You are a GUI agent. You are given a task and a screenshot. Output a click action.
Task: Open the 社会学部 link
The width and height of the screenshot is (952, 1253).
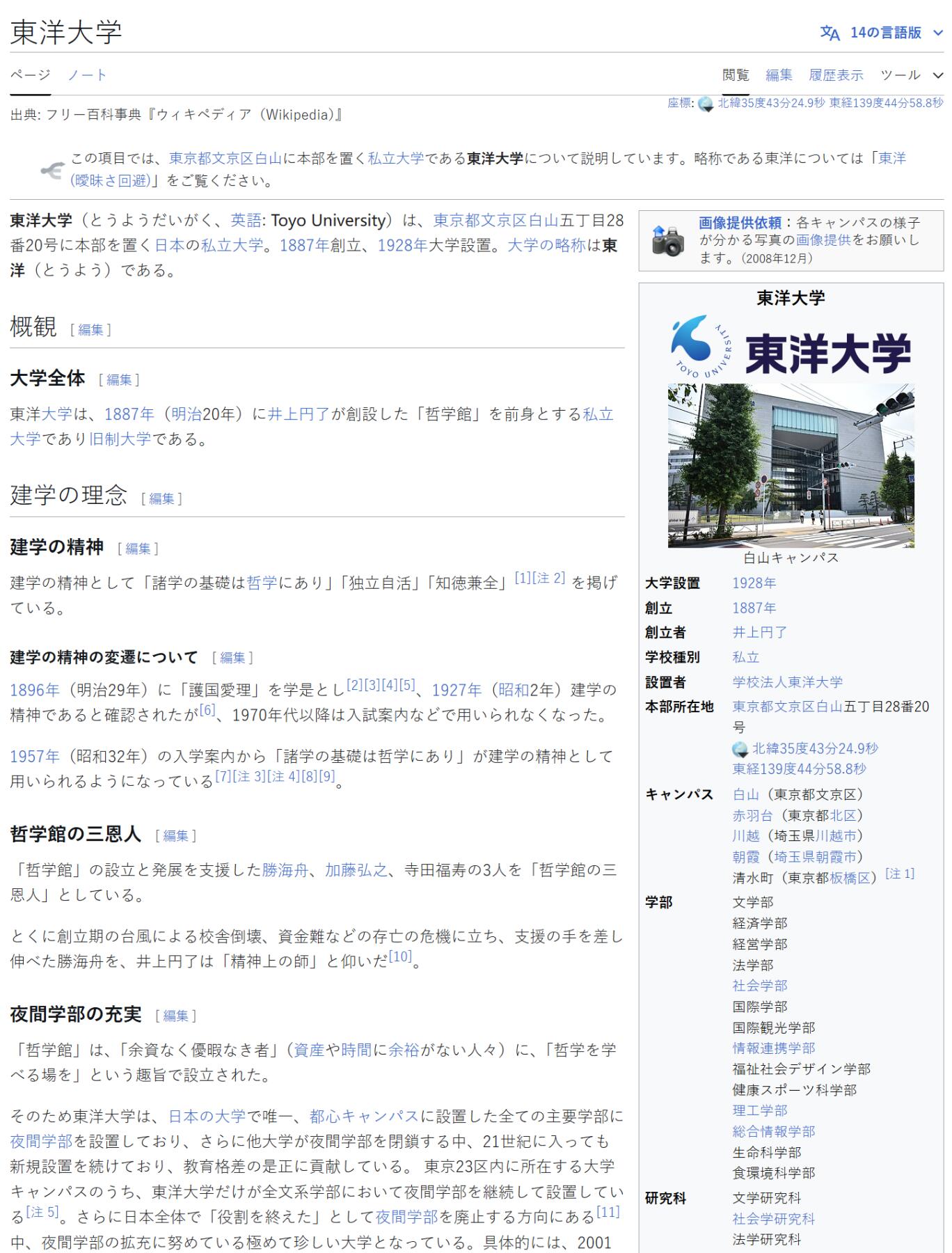[x=759, y=986]
